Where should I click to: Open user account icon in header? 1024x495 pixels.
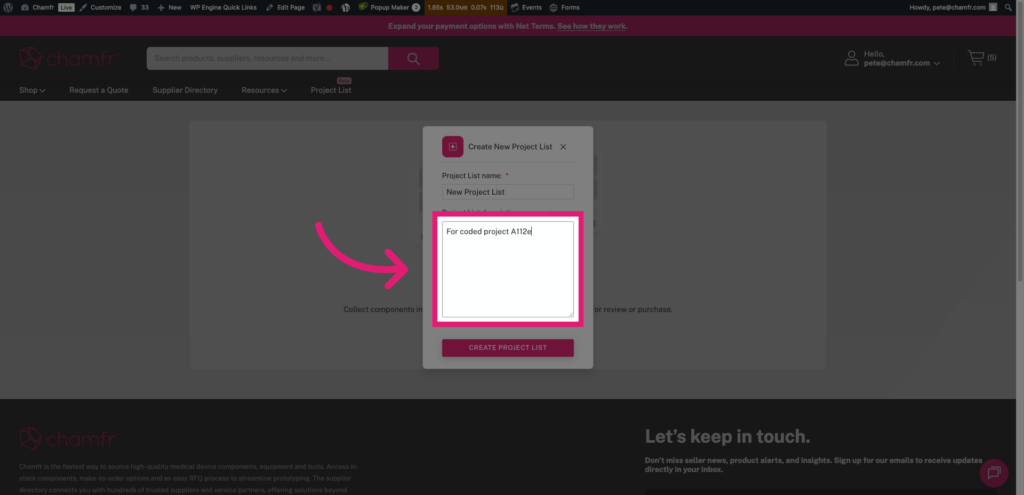pyautogui.click(x=852, y=58)
